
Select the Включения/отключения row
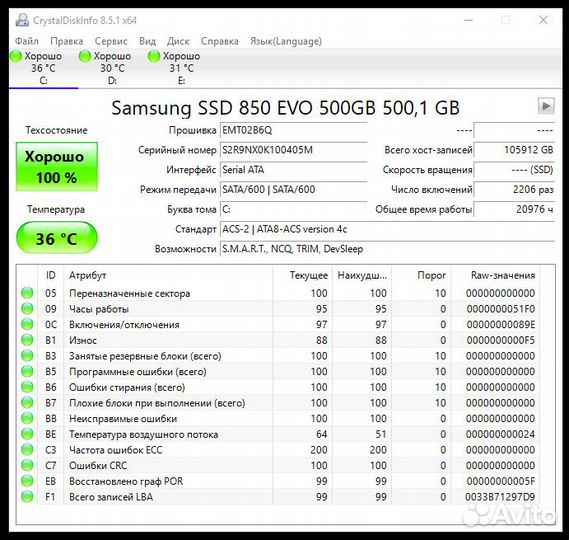pos(278,324)
